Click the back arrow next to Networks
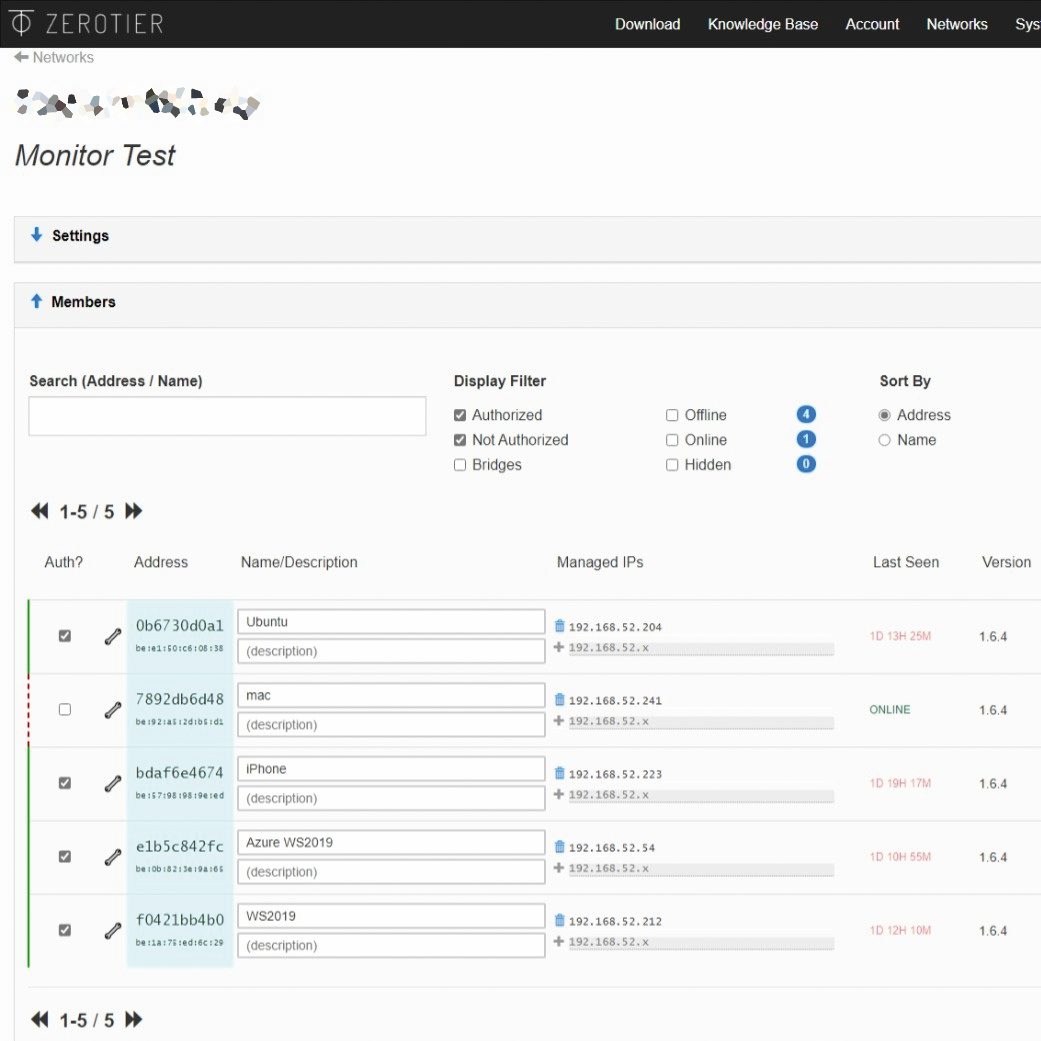 click(21, 57)
